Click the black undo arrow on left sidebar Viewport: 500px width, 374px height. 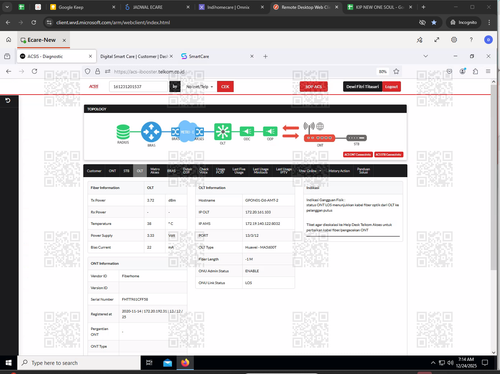(8, 100)
